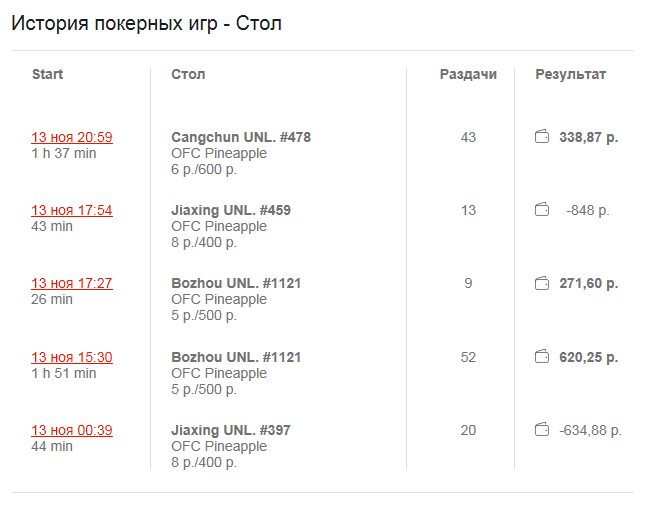The width and height of the screenshot is (653, 532).
Task: Click the Раздачи column header
Action: coord(468,74)
